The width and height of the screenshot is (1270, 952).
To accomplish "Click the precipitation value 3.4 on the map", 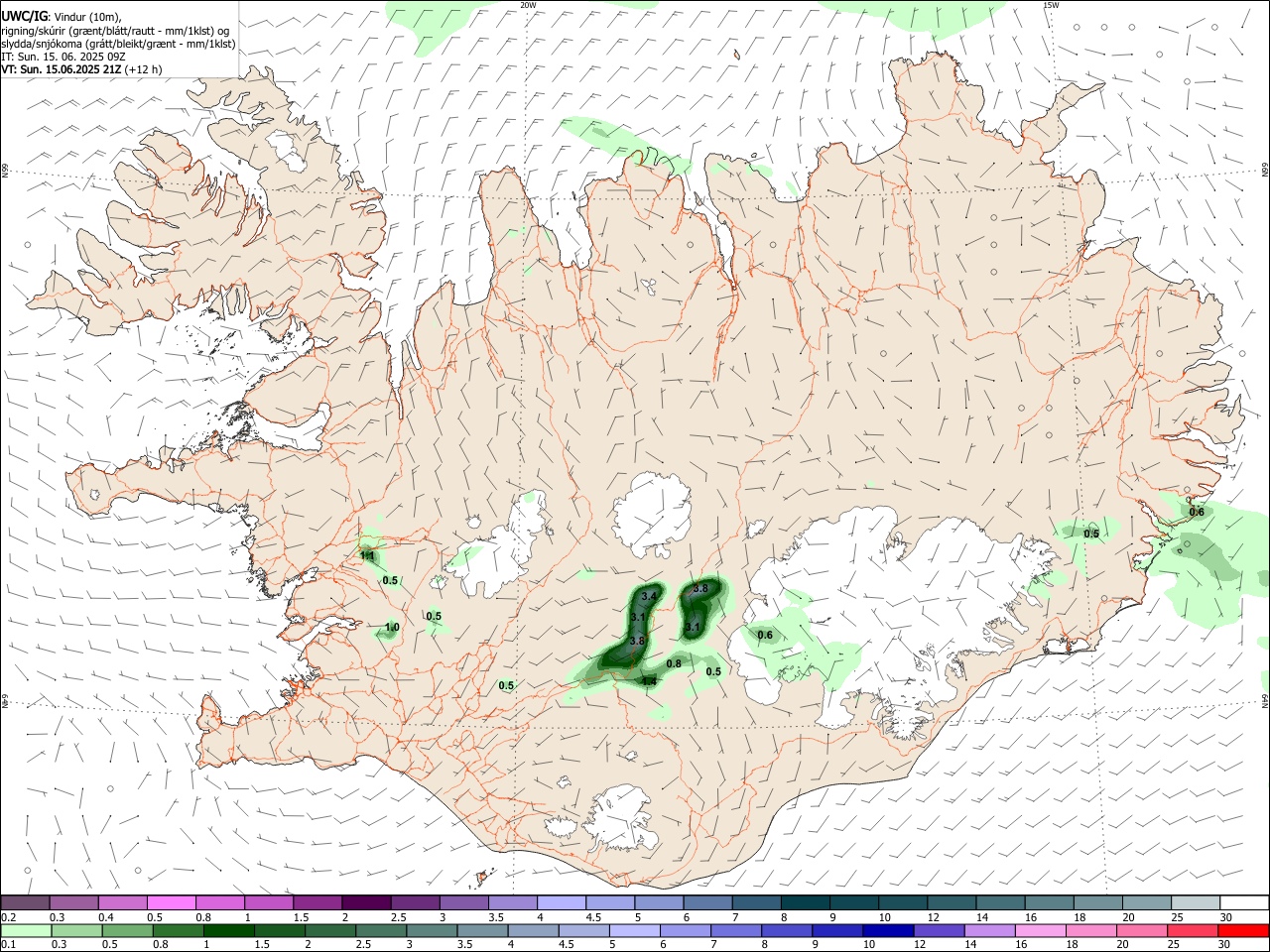I will 650,596.
